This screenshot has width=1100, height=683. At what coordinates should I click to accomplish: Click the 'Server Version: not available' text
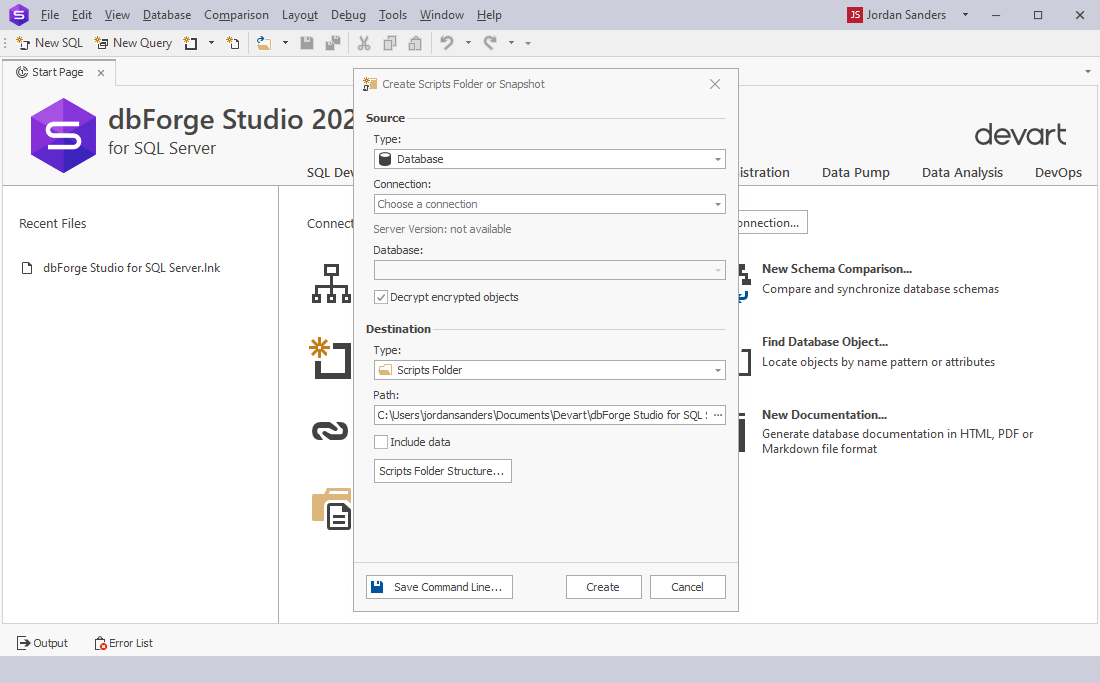tap(442, 229)
